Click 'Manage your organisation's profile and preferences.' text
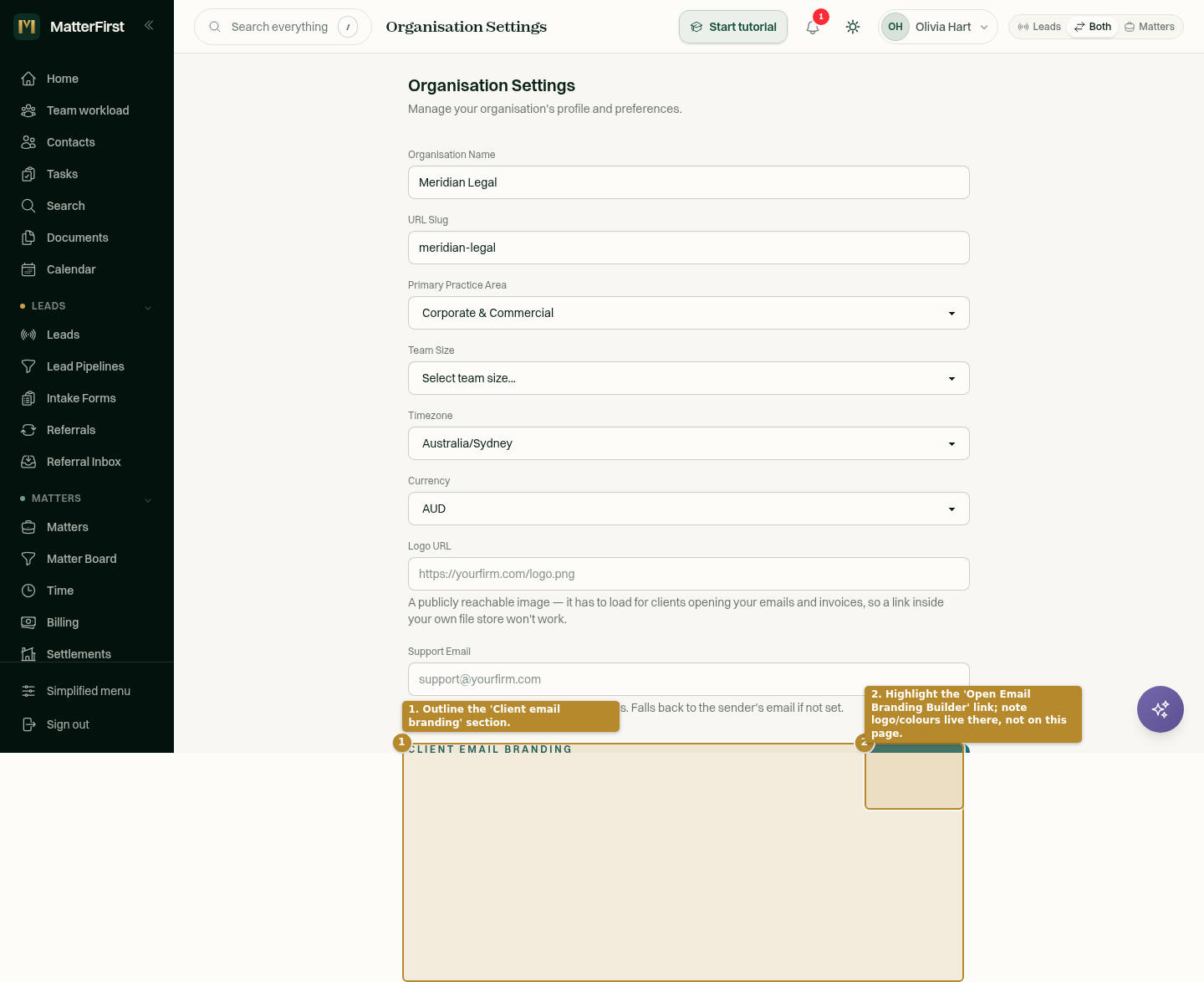Image resolution: width=1204 pixels, height=982 pixels. click(545, 109)
